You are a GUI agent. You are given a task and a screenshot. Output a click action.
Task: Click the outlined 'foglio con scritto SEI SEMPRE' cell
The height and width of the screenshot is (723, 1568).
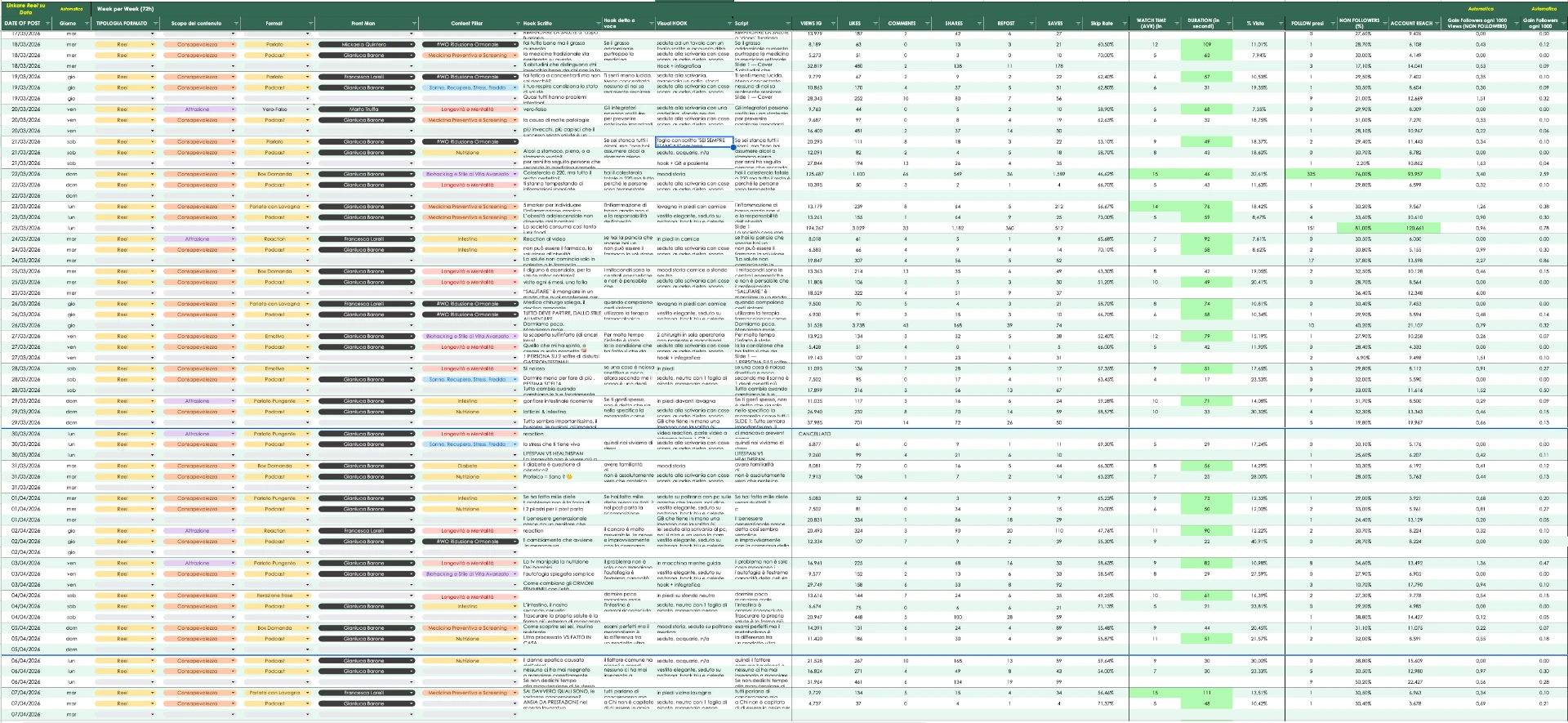click(694, 142)
